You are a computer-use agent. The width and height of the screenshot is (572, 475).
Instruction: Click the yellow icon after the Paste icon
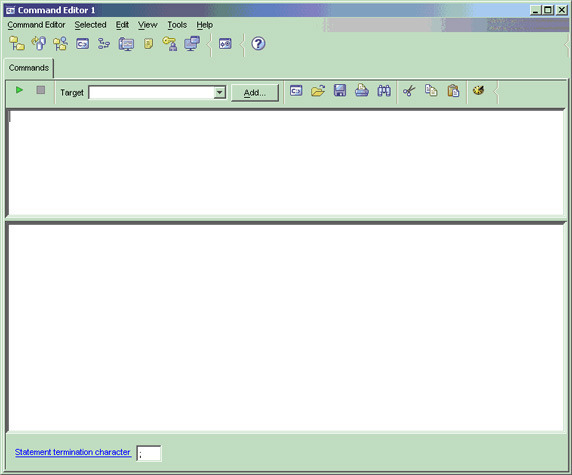coord(479,90)
